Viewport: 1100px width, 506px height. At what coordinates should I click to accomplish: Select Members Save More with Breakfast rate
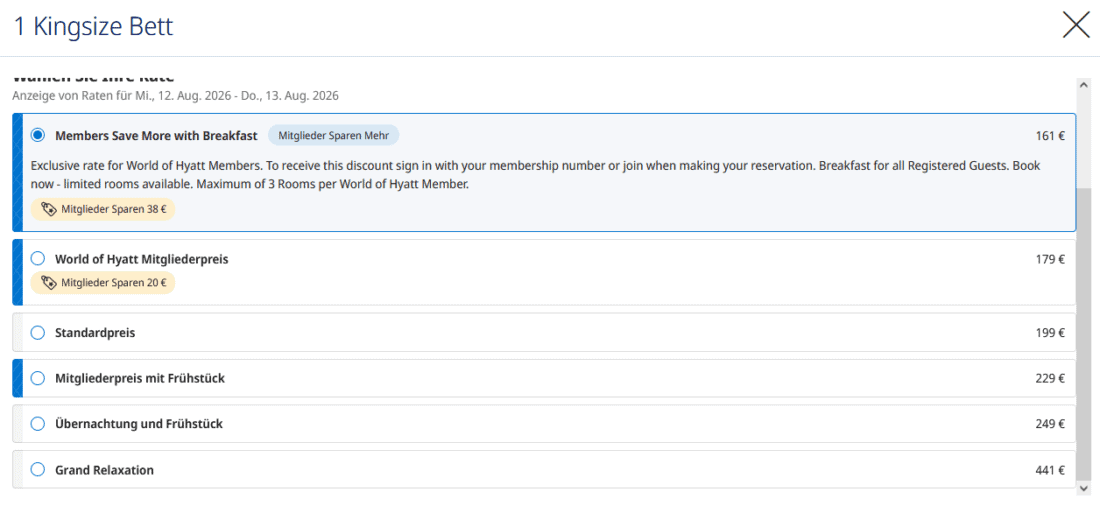coord(38,135)
